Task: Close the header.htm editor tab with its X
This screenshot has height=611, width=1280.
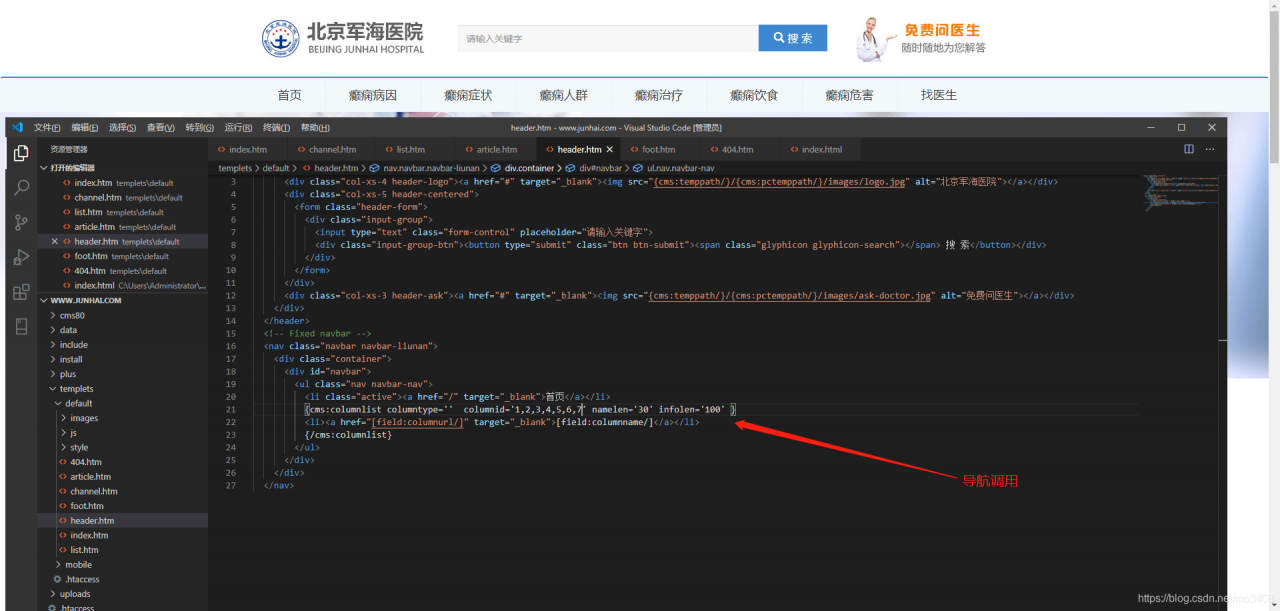Action: point(610,149)
